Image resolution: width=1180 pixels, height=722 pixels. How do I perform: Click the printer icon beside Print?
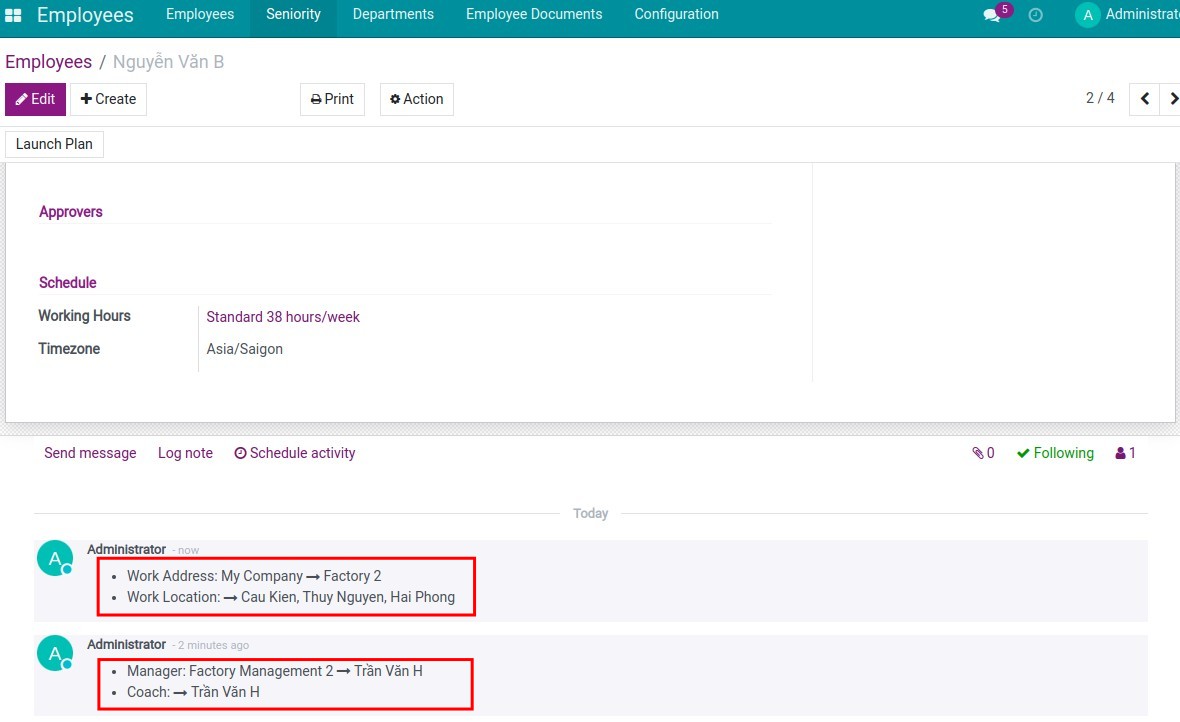[316, 99]
